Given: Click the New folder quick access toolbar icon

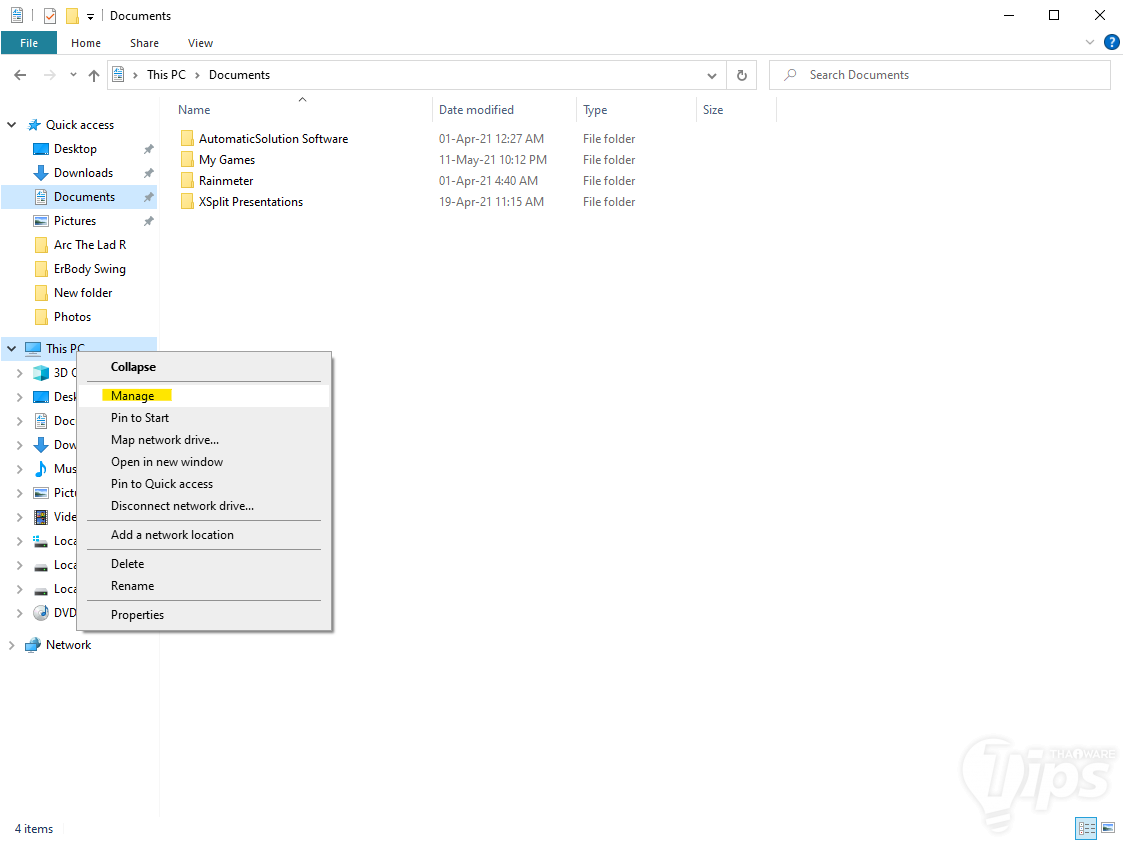Looking at the screenshot, I should point(72,16).
